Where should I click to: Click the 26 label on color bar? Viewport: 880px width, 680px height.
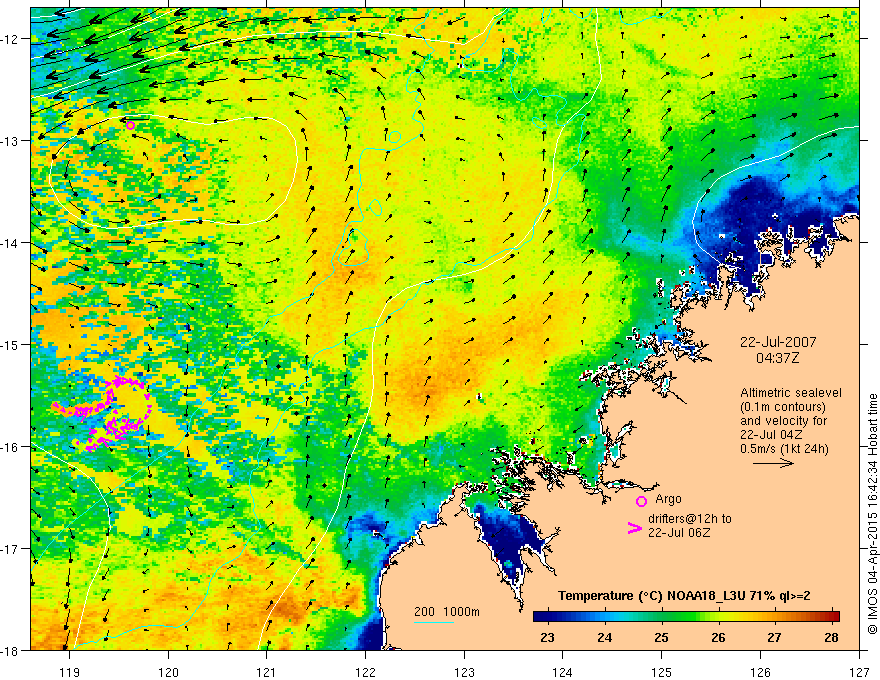(718, 637)
